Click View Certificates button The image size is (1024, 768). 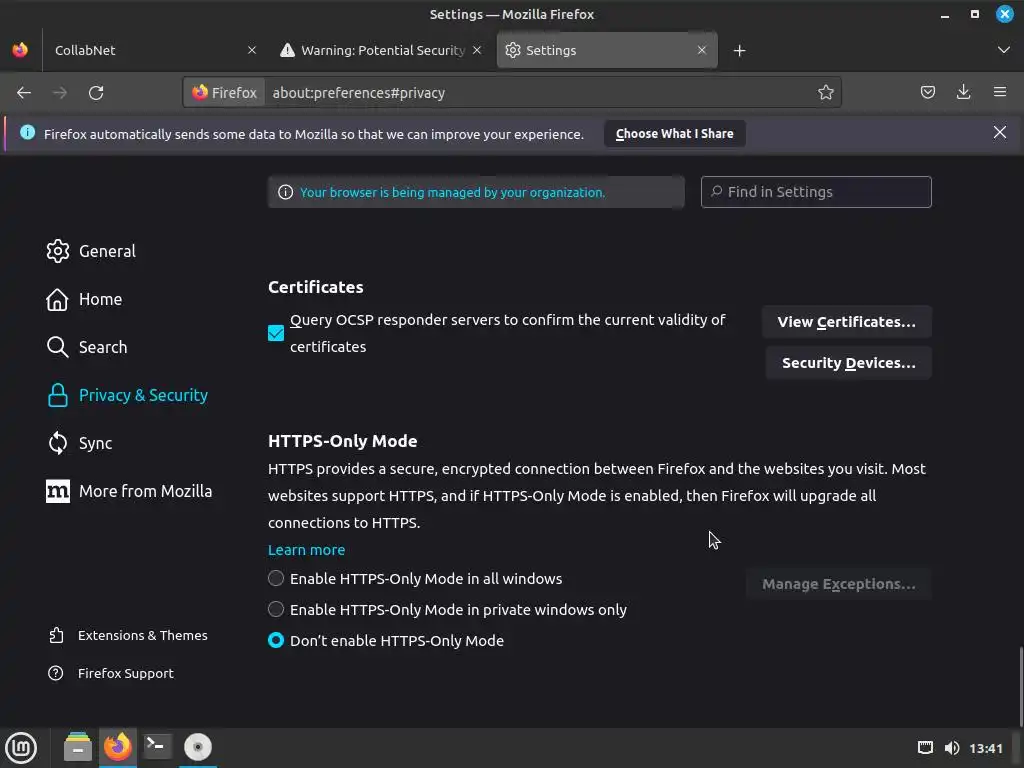pos(846,322)
